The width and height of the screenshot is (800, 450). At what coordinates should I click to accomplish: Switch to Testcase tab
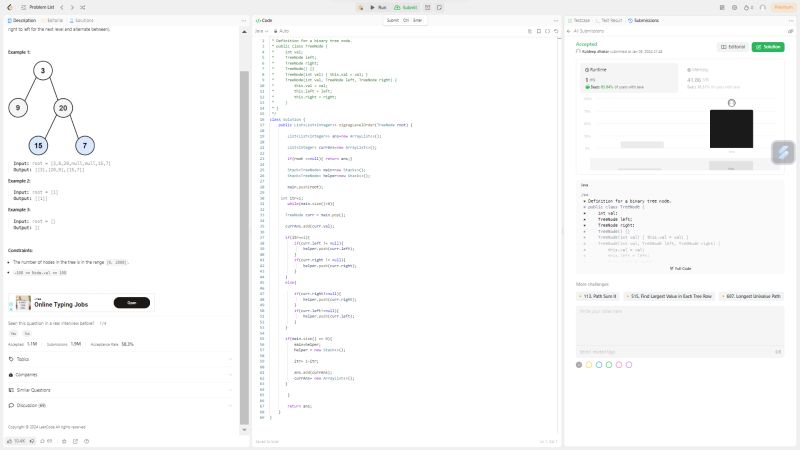click(x=579, y=20)
